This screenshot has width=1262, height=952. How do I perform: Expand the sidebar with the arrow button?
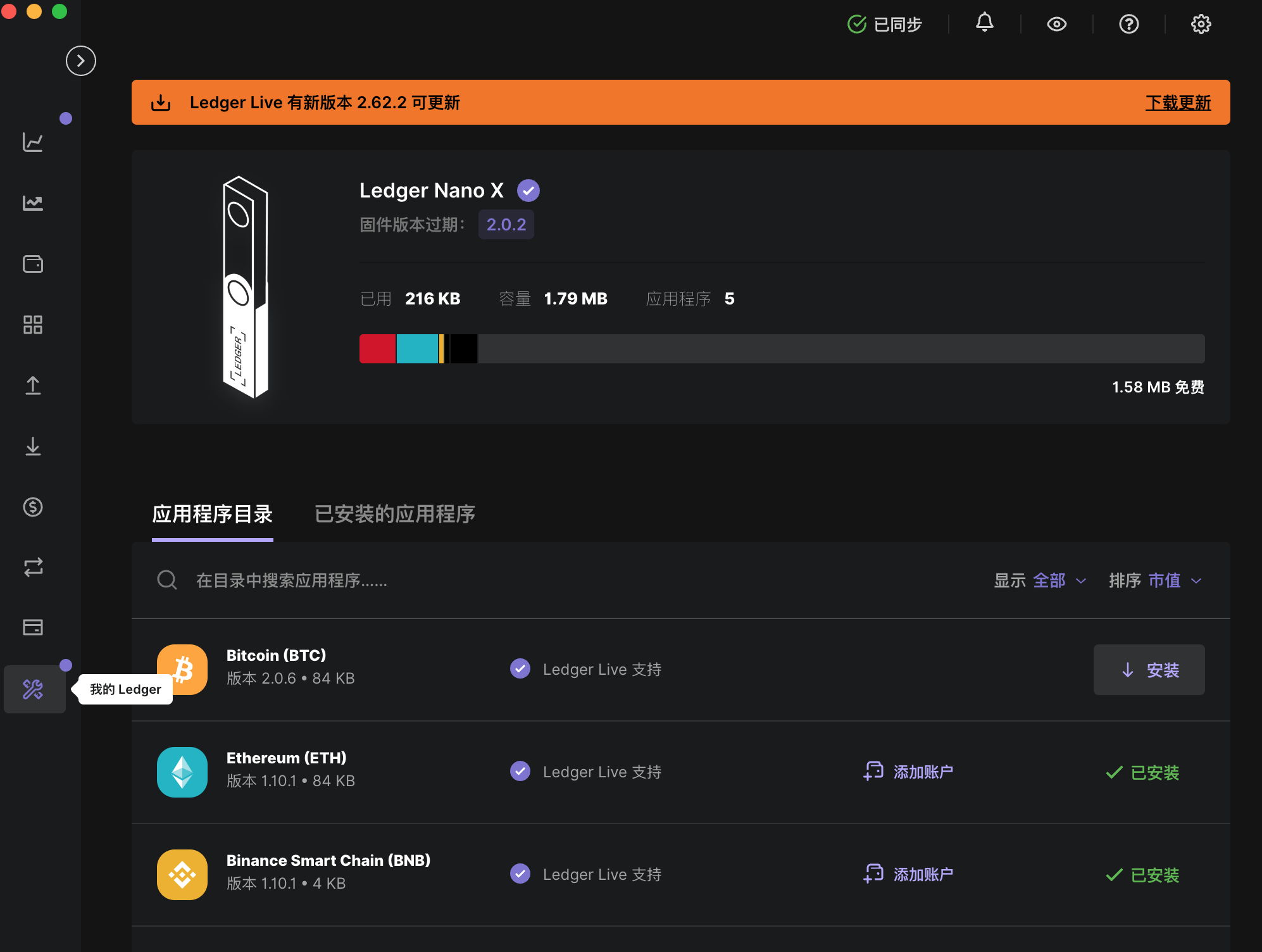pyautogui.click(x=81, y=61)
